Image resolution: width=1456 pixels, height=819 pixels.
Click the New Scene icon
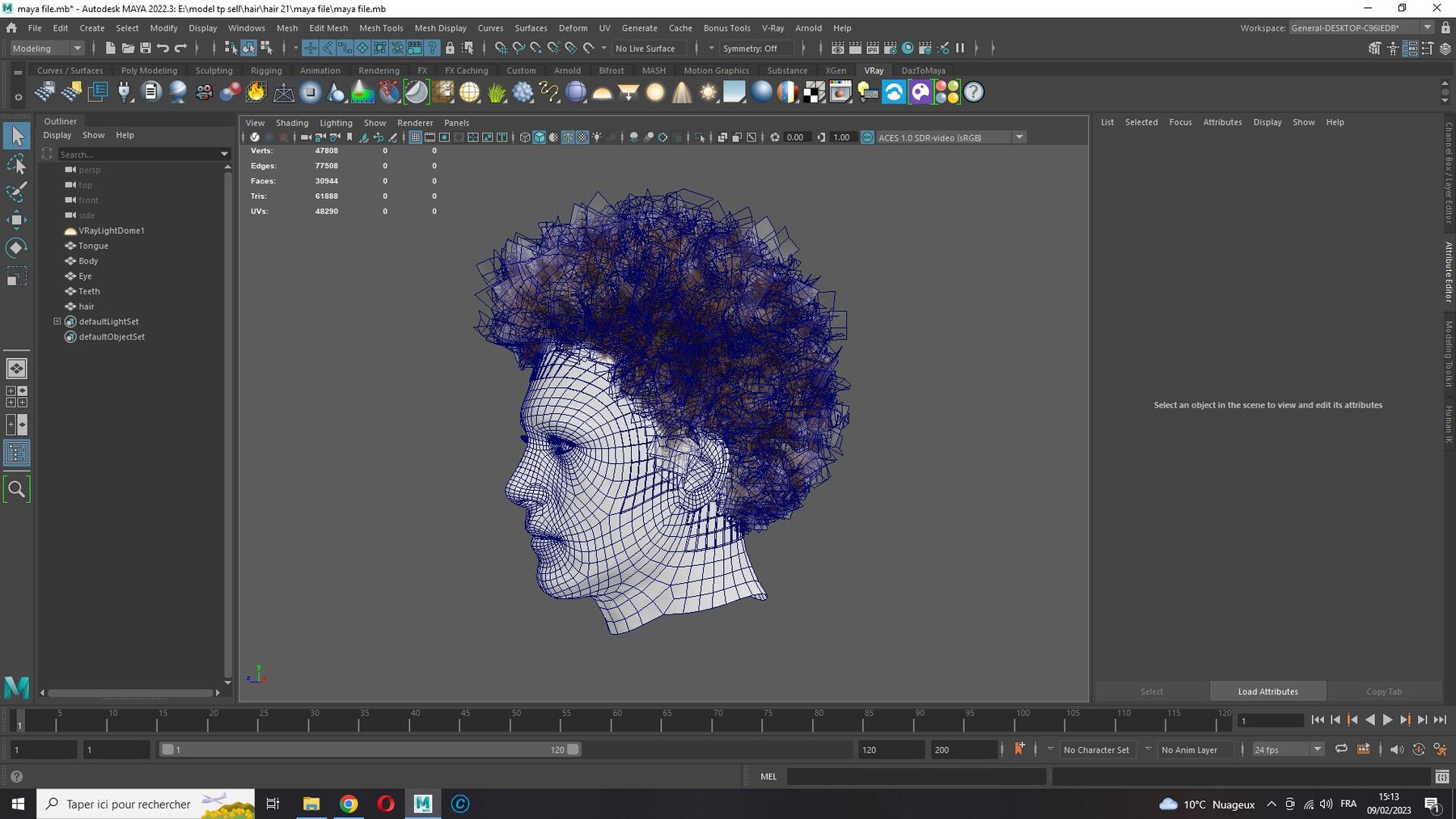pos(110,49)
